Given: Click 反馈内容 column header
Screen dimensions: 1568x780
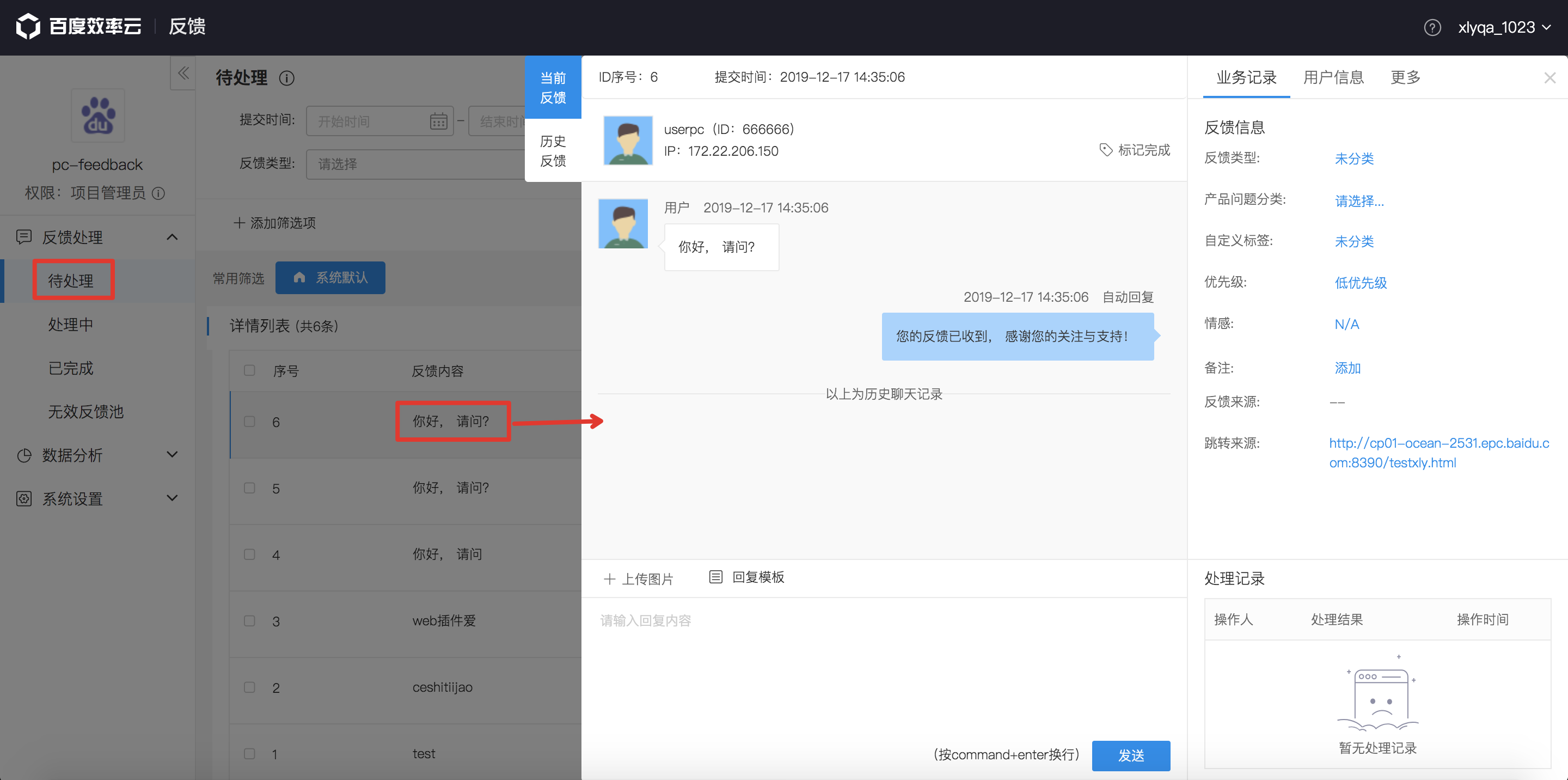Looking at the screenshot, I should [438, 371].
